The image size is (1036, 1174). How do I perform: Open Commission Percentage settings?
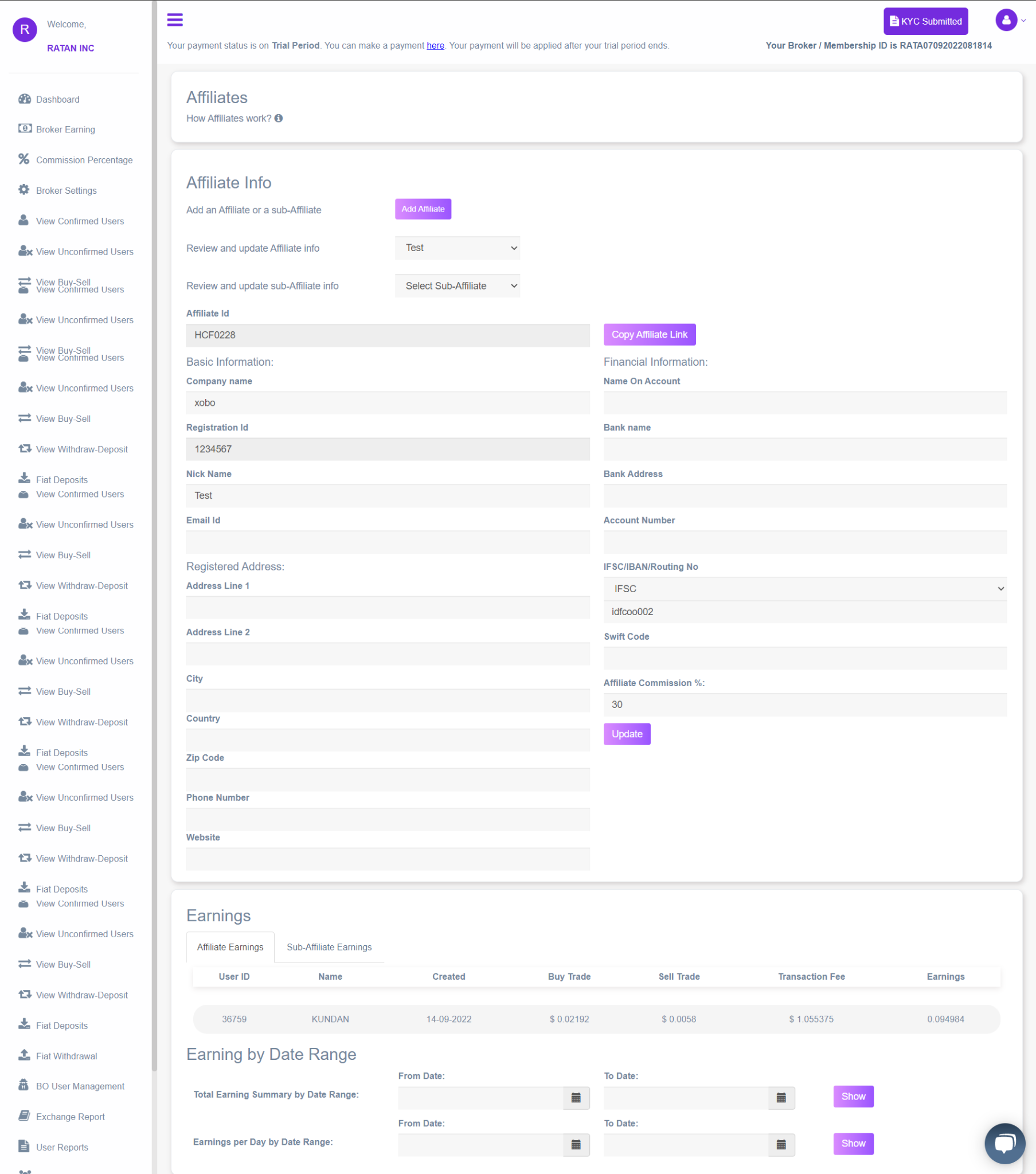tap(84, 160)
